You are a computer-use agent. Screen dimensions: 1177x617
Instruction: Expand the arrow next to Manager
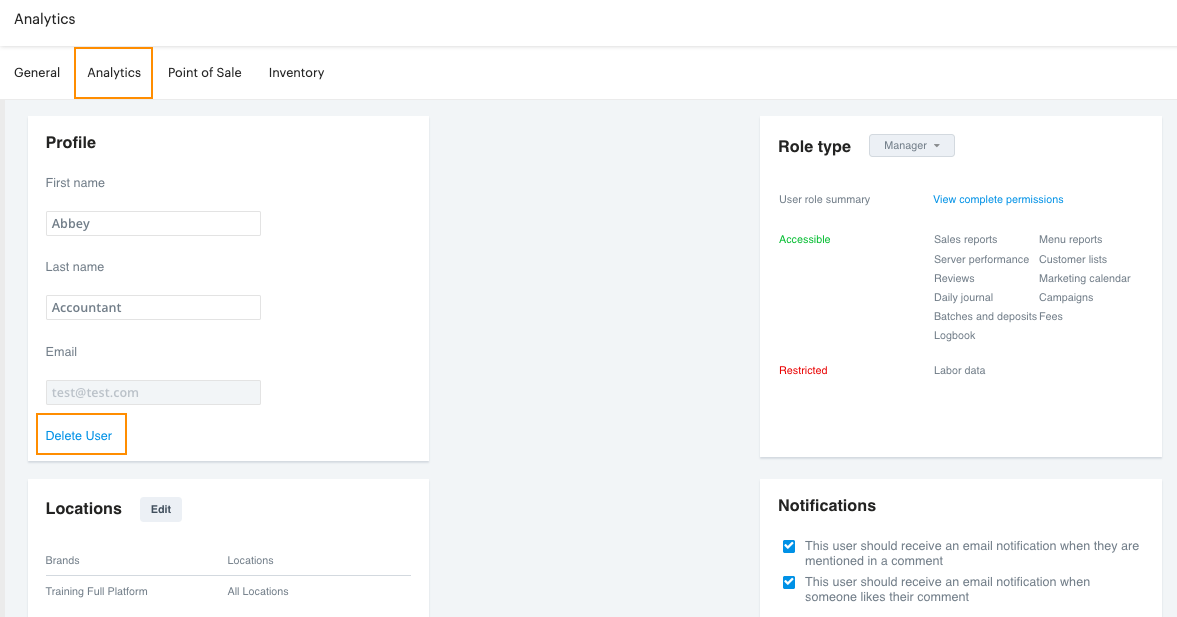pyautogui.click(x=936, y=145)
